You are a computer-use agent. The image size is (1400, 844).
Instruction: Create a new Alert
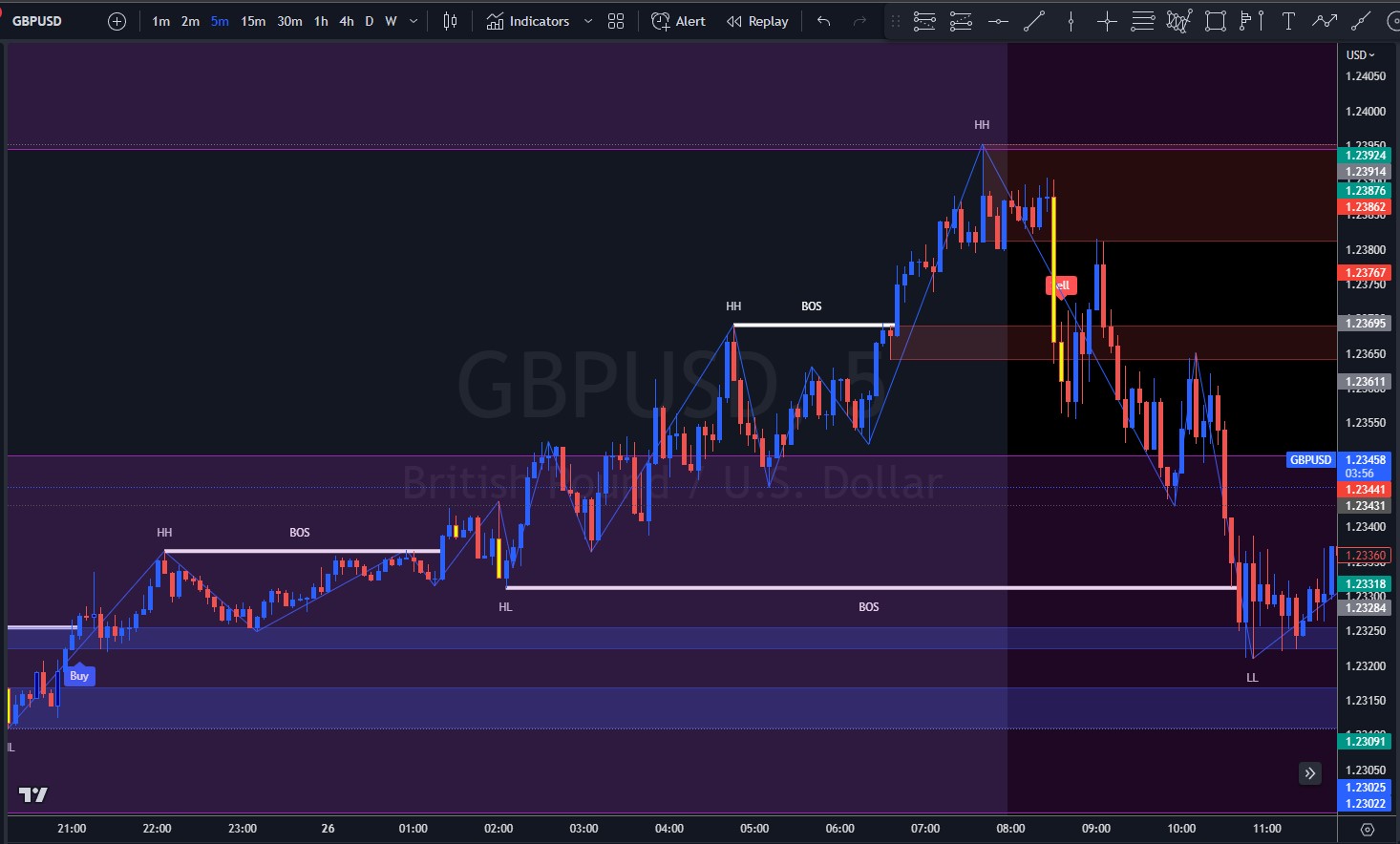coord(678,21)
